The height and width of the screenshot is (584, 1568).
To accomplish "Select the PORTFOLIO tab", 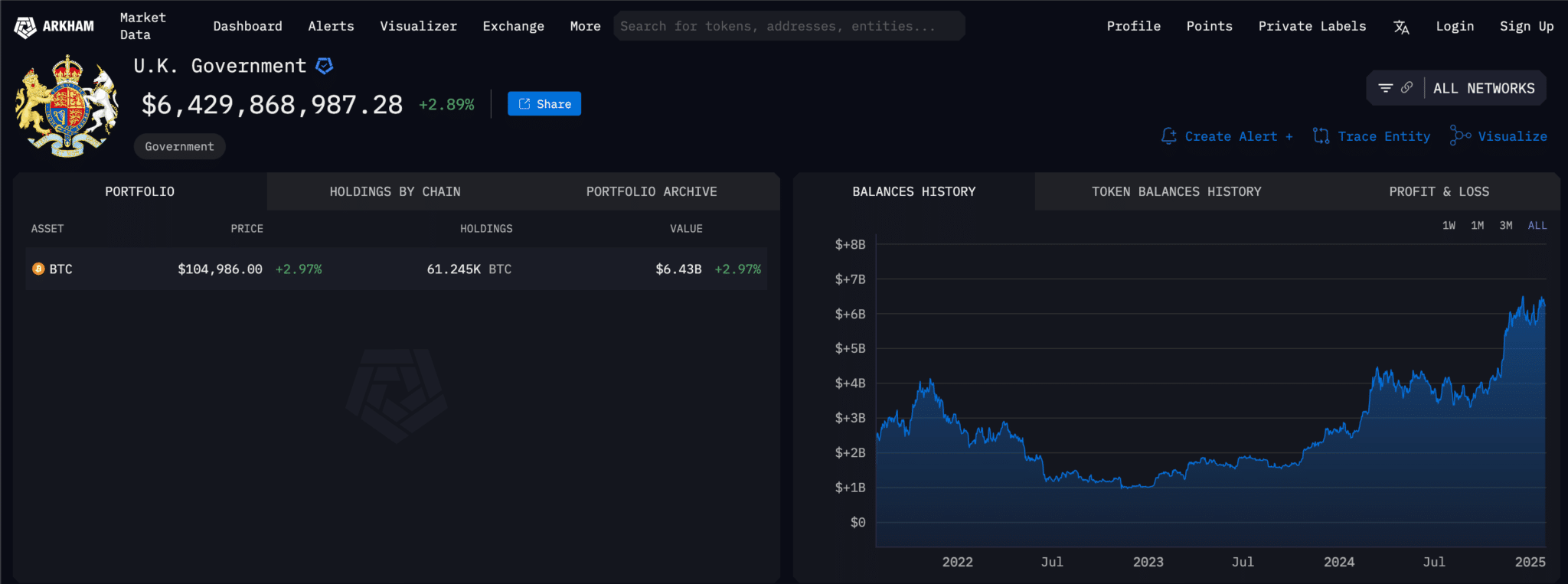I will [140, 191].
